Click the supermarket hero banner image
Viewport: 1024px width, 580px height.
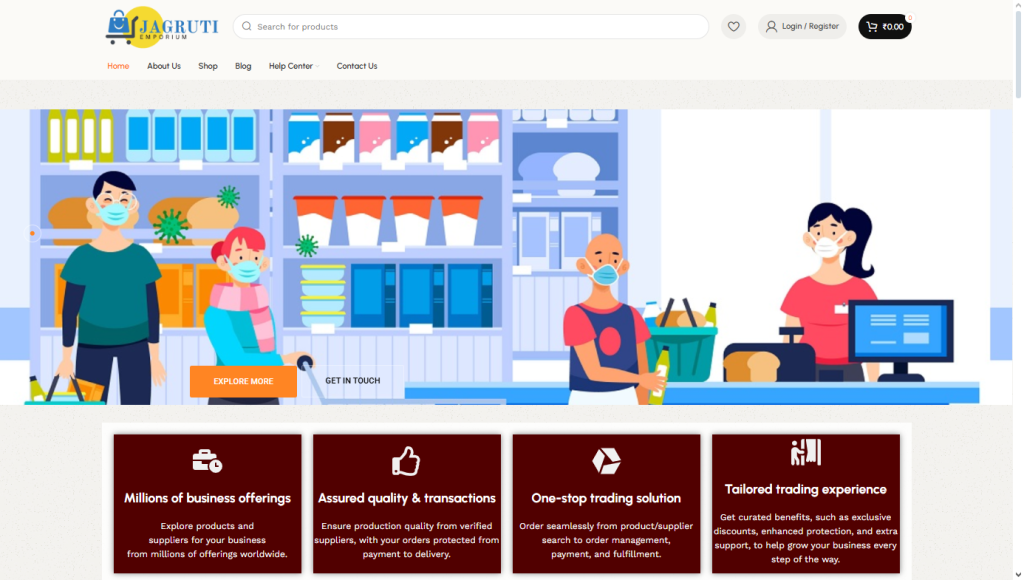506,257
